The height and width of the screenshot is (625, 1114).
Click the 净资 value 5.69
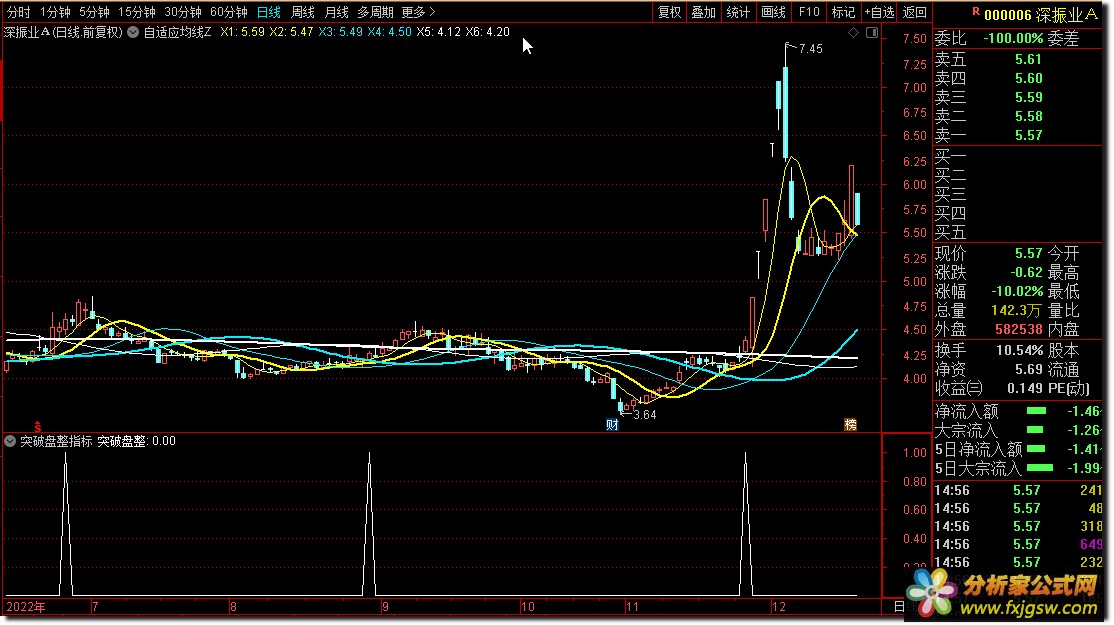(1028, 370)
